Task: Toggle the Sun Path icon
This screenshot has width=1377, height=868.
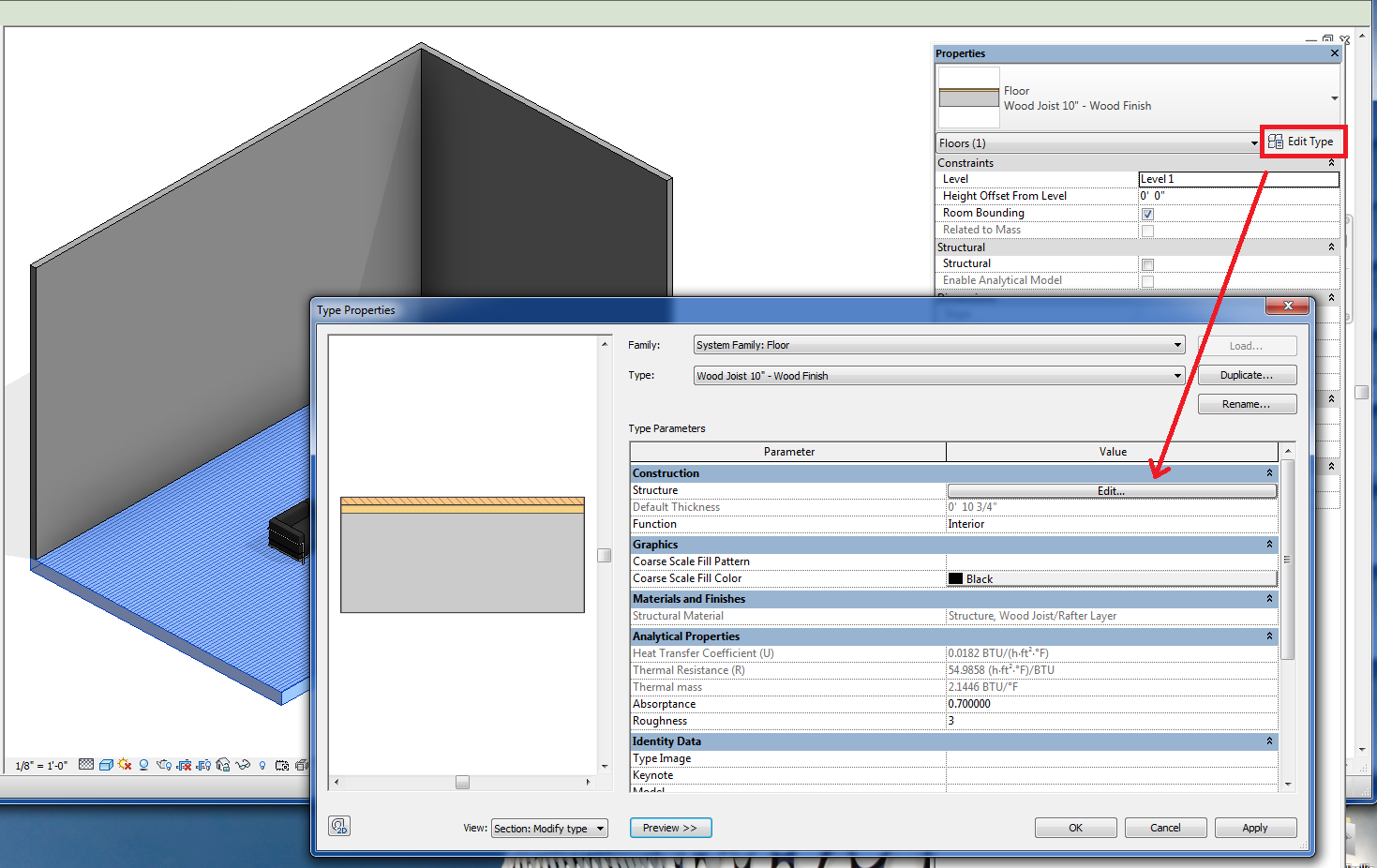Action: (125, 765)
